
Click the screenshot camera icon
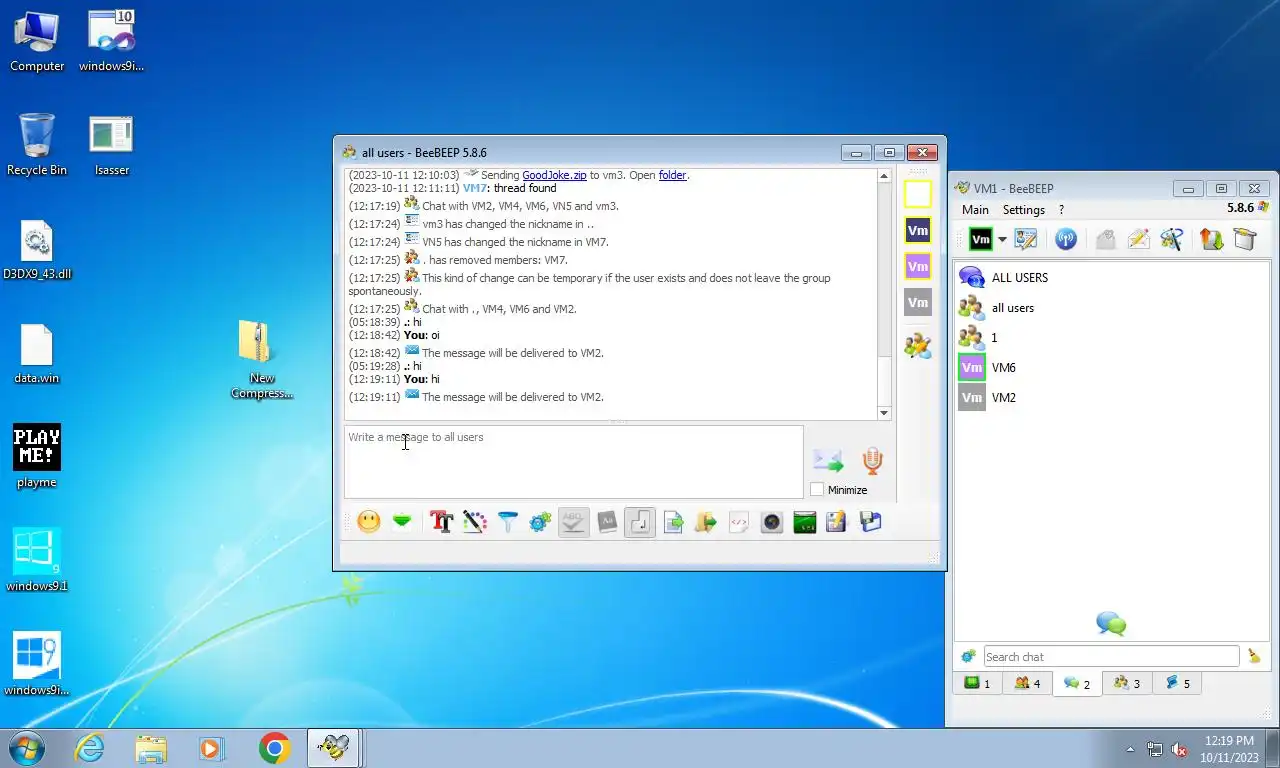click(772, 522)
